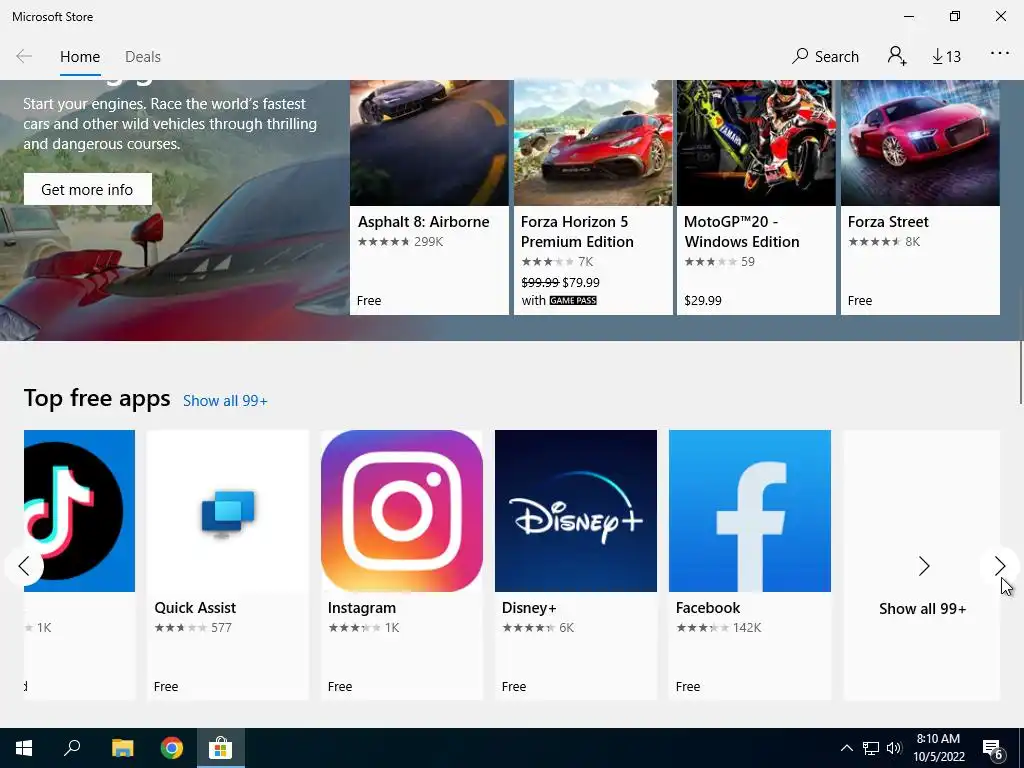1024x768 pixels.
Task: Click the Quick Assist app name
Action: click(195, 608)
